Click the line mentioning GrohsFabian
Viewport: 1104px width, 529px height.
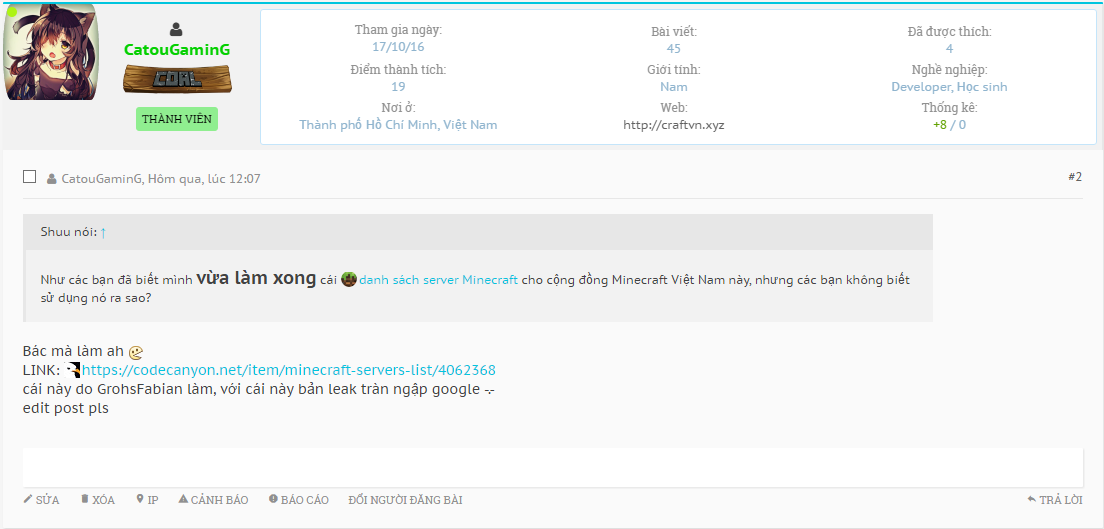258,390
